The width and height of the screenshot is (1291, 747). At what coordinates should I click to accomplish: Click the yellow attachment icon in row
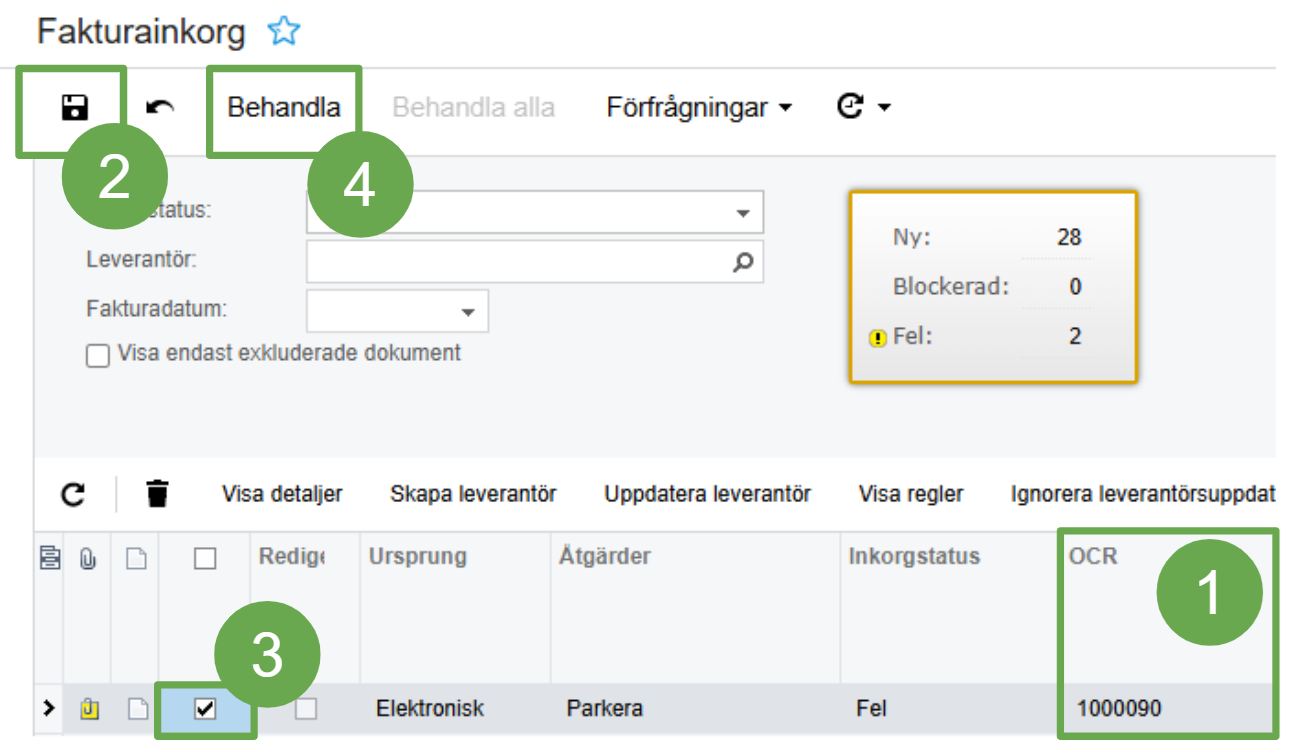(89, 709)
